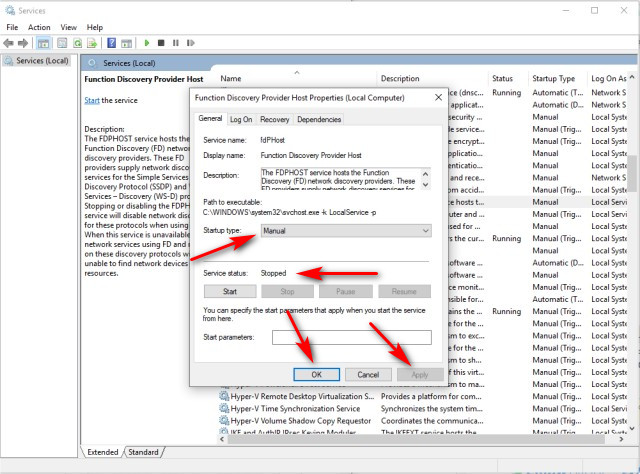
Task: Click the 'fdPHost' service name value
Action: coord(273,140)
